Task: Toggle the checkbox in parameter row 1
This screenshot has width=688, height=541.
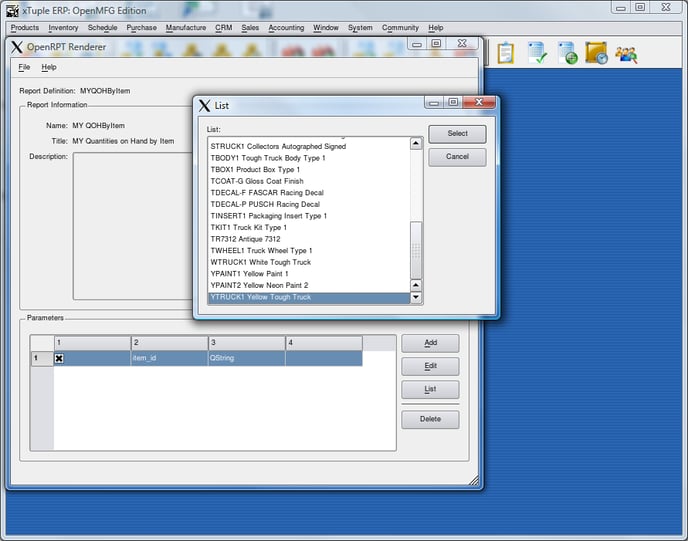Action: (59, 358)
